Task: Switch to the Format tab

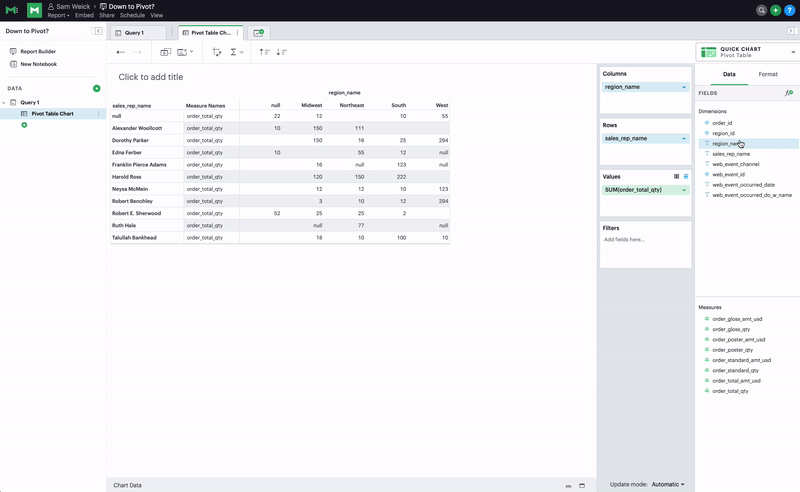Action: 767,74
